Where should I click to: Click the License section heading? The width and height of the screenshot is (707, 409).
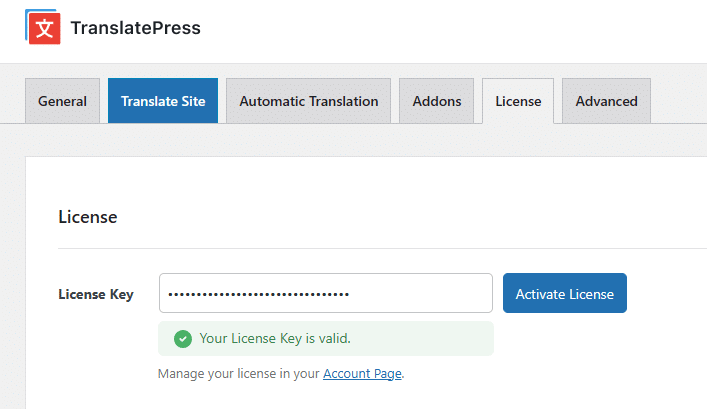88,217
